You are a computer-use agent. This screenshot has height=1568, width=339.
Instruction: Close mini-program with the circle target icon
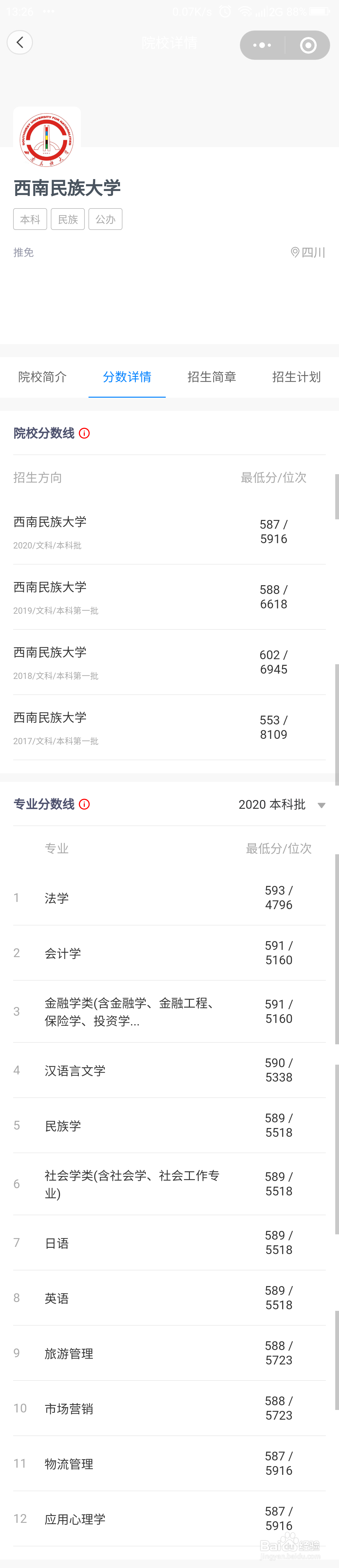308,45
